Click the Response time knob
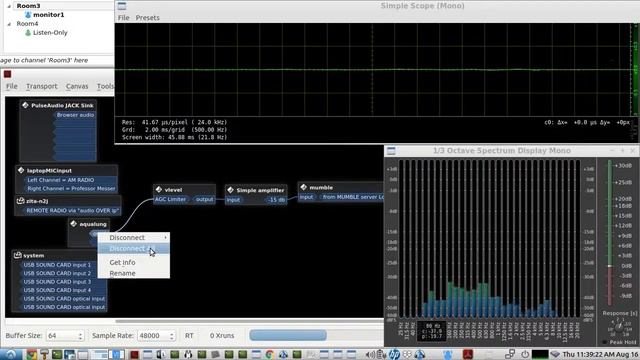 click(619, 327)
